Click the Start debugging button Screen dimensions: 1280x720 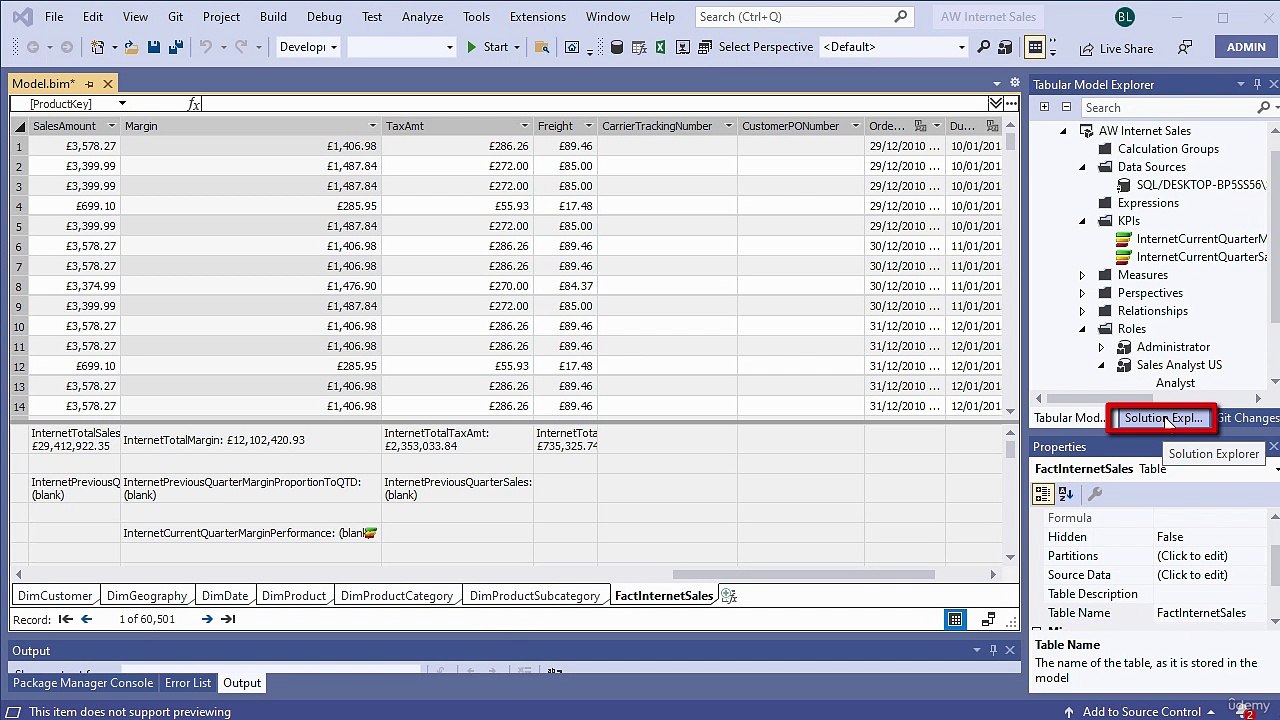(487, 47)
